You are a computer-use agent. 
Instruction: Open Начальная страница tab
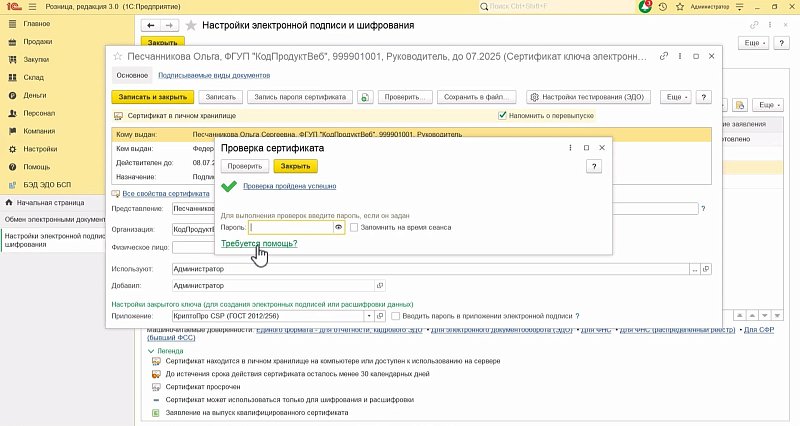pos(51,203)
